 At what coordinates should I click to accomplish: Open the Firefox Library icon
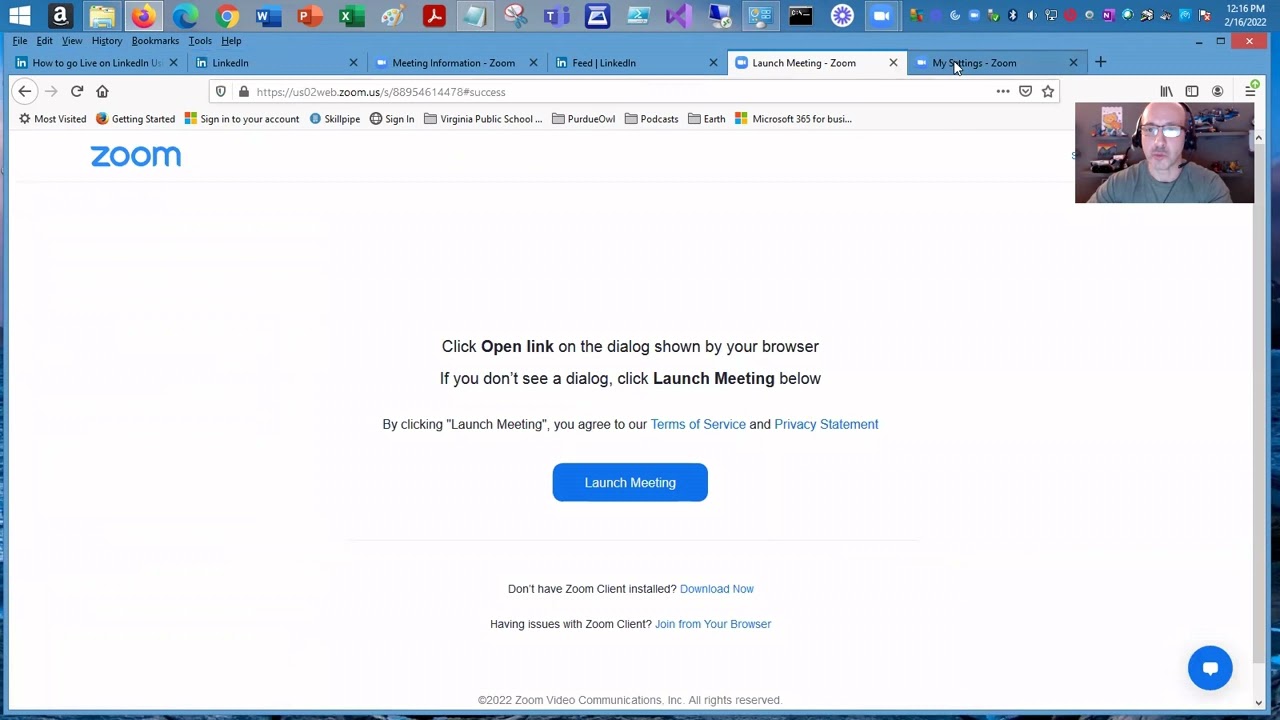(1166, 91)
